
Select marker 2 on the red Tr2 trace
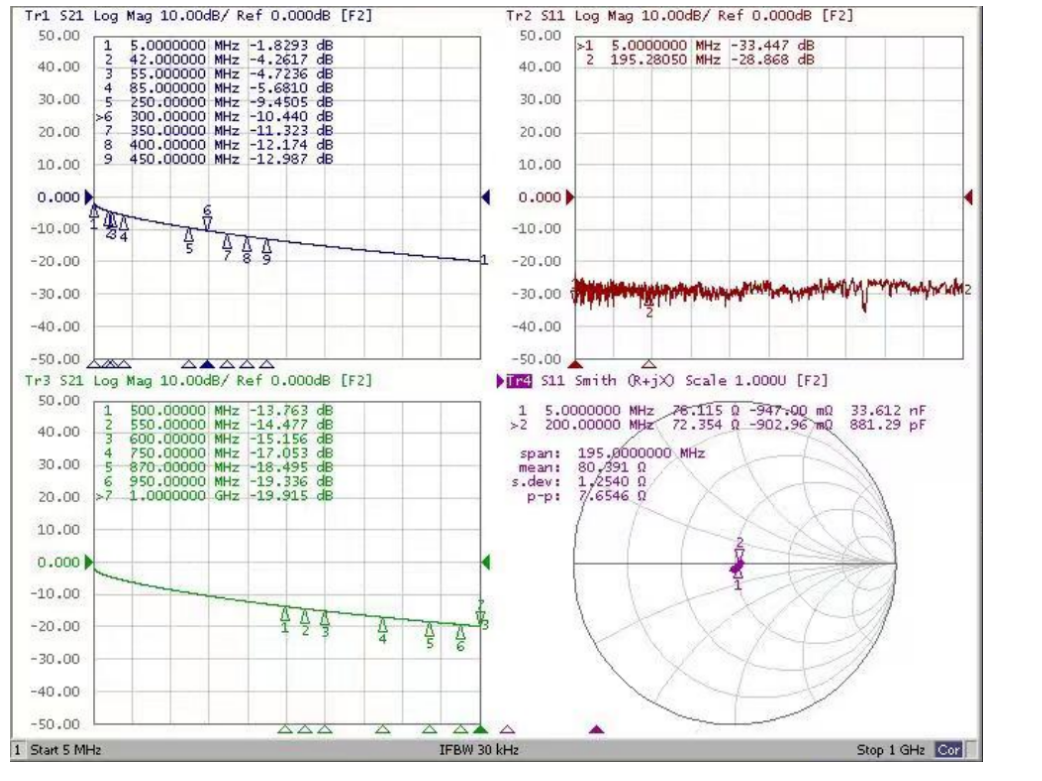click(x=649, y=303)
